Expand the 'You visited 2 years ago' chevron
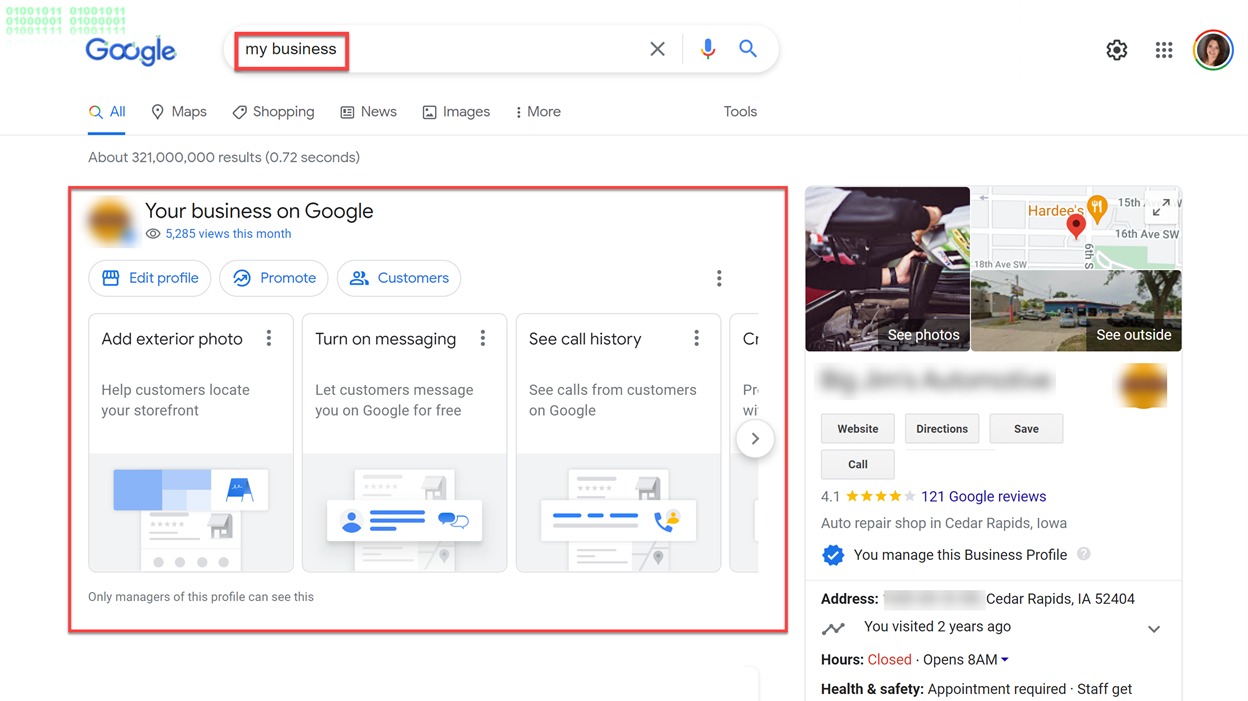 pyautogui.click(x=1154, y=628)
